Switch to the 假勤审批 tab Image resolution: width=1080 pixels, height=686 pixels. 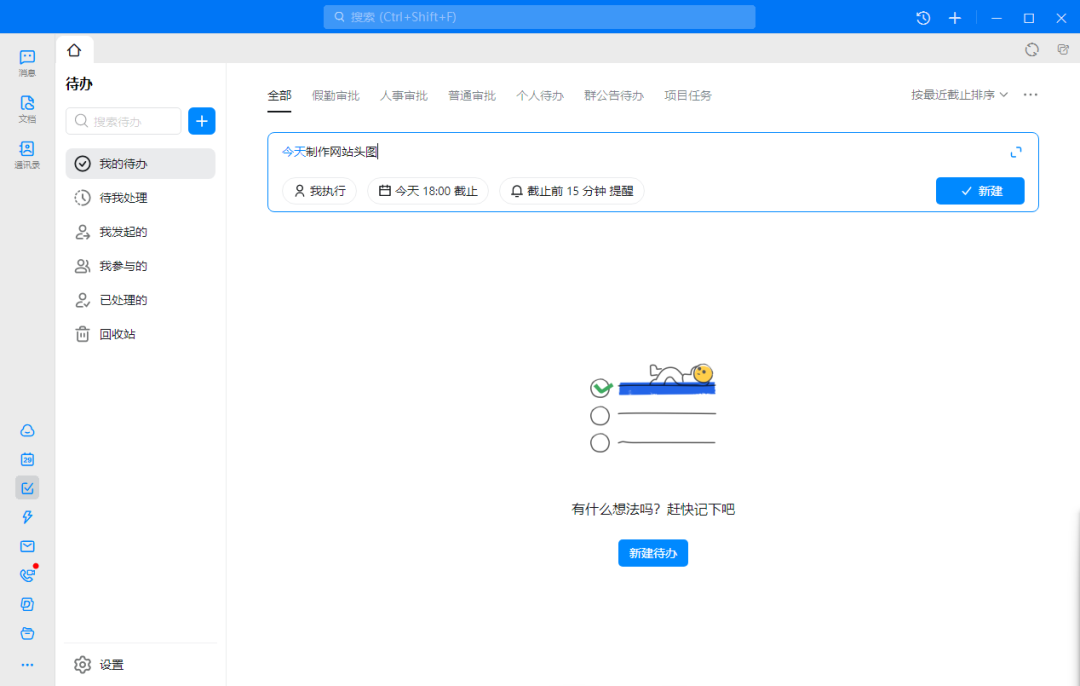pos(335,96)
